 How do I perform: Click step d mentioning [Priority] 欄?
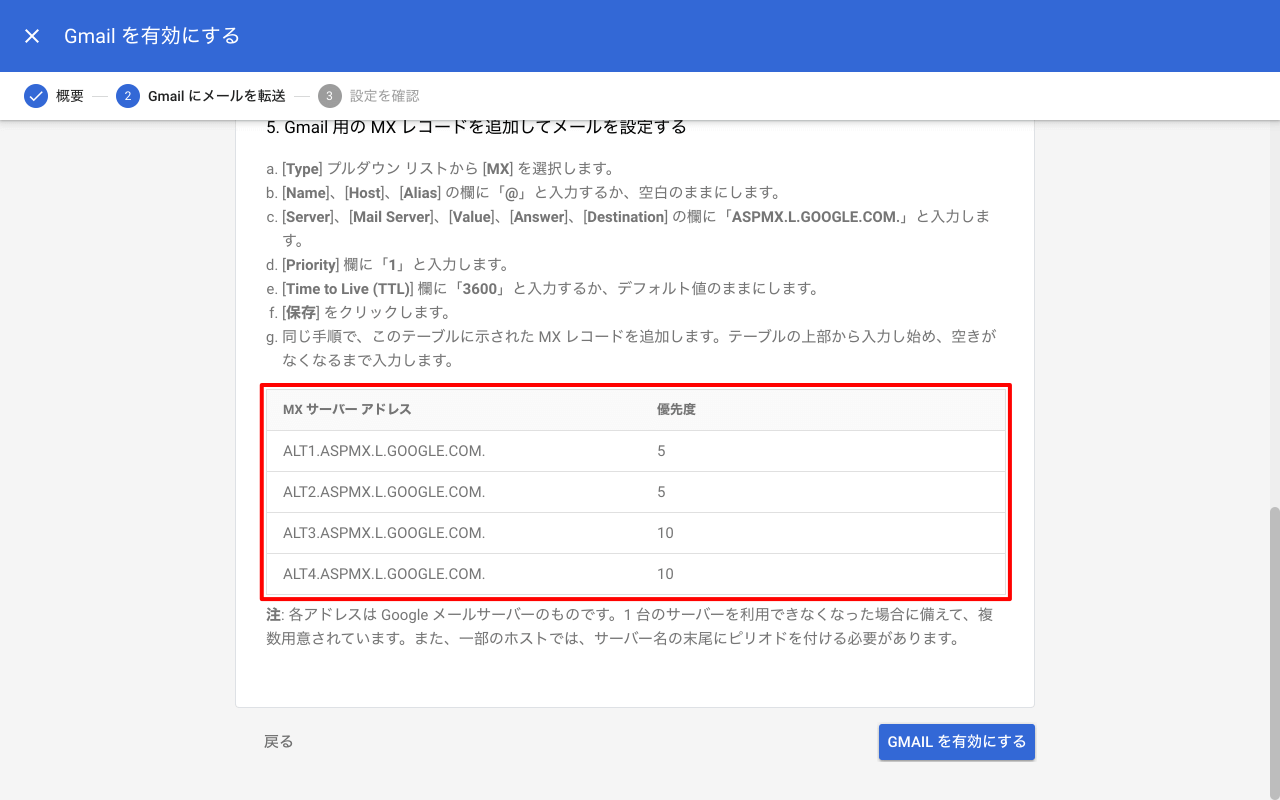pos(388,265)
